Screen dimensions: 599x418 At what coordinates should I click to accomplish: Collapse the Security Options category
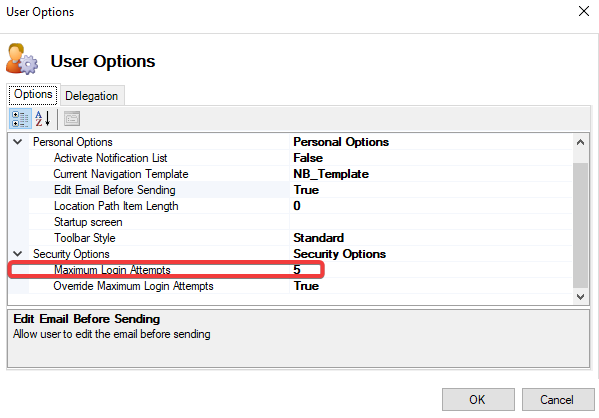tap(18, 254)
